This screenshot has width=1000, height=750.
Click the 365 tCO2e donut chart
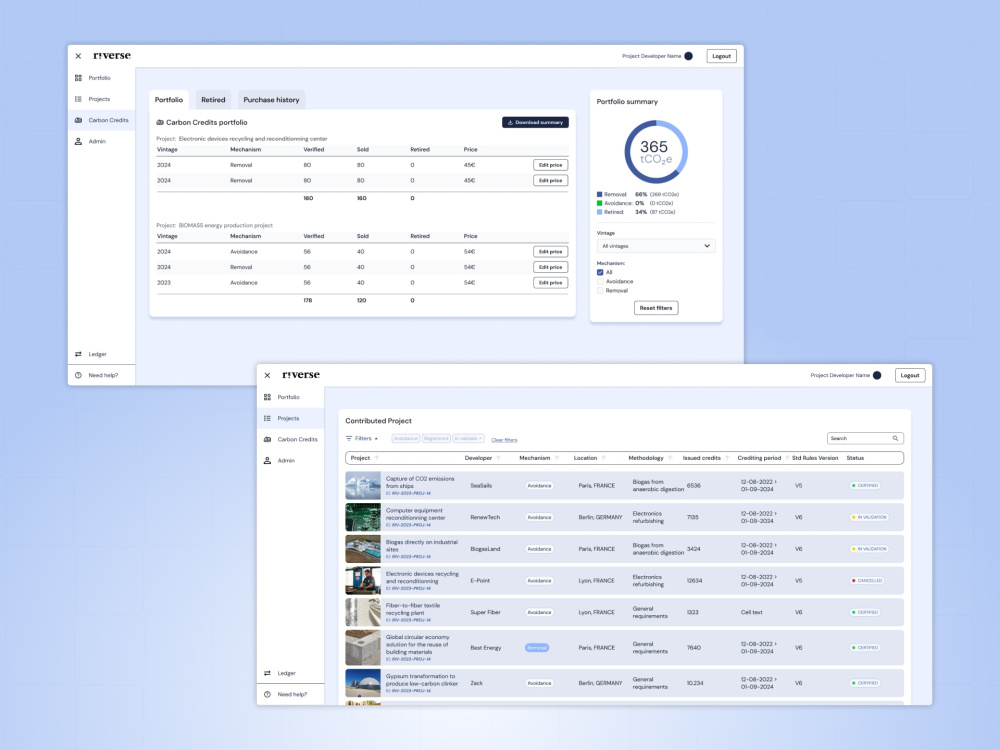click(x=656, y=152)
